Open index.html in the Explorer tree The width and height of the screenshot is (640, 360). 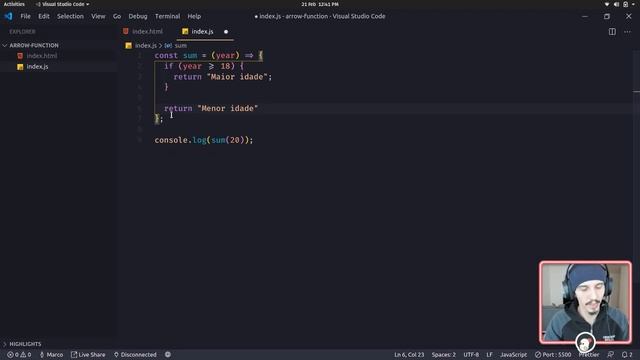[42, 56]
